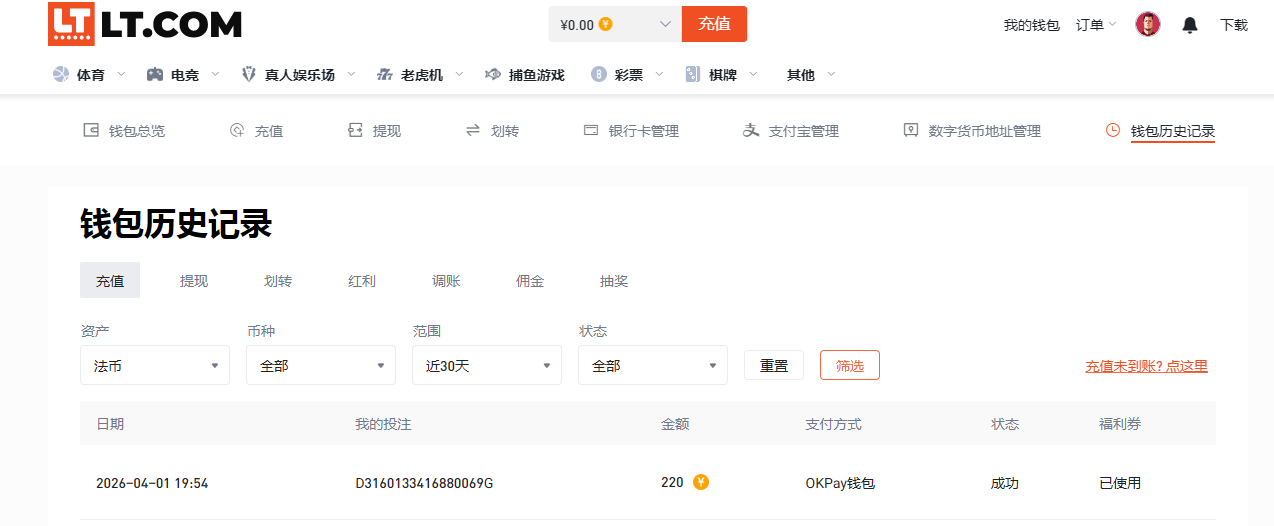Switch to the 划转 history tab
Screen dimensions: 1274x526
tap(278, 281)
